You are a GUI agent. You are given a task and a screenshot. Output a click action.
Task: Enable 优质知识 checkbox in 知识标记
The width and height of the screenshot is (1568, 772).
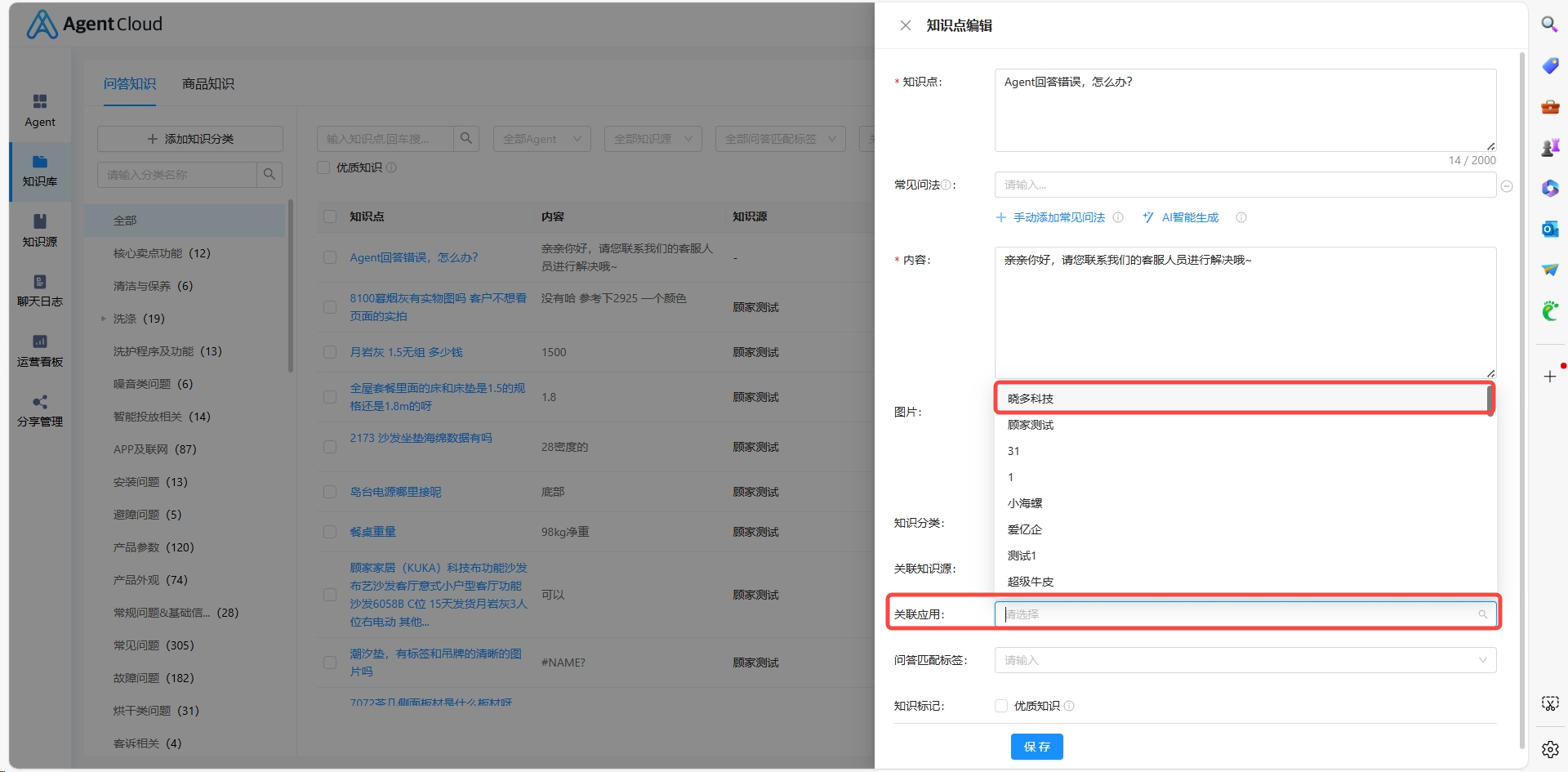pos(1001,706)
